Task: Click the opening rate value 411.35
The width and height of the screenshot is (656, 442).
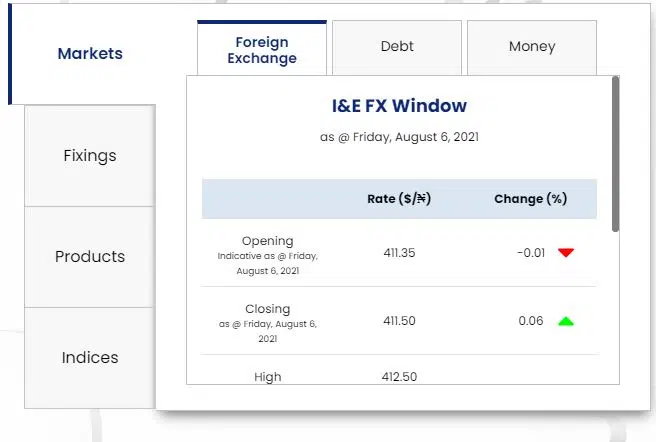Action: pyautogui.click(x=399, y=253)
